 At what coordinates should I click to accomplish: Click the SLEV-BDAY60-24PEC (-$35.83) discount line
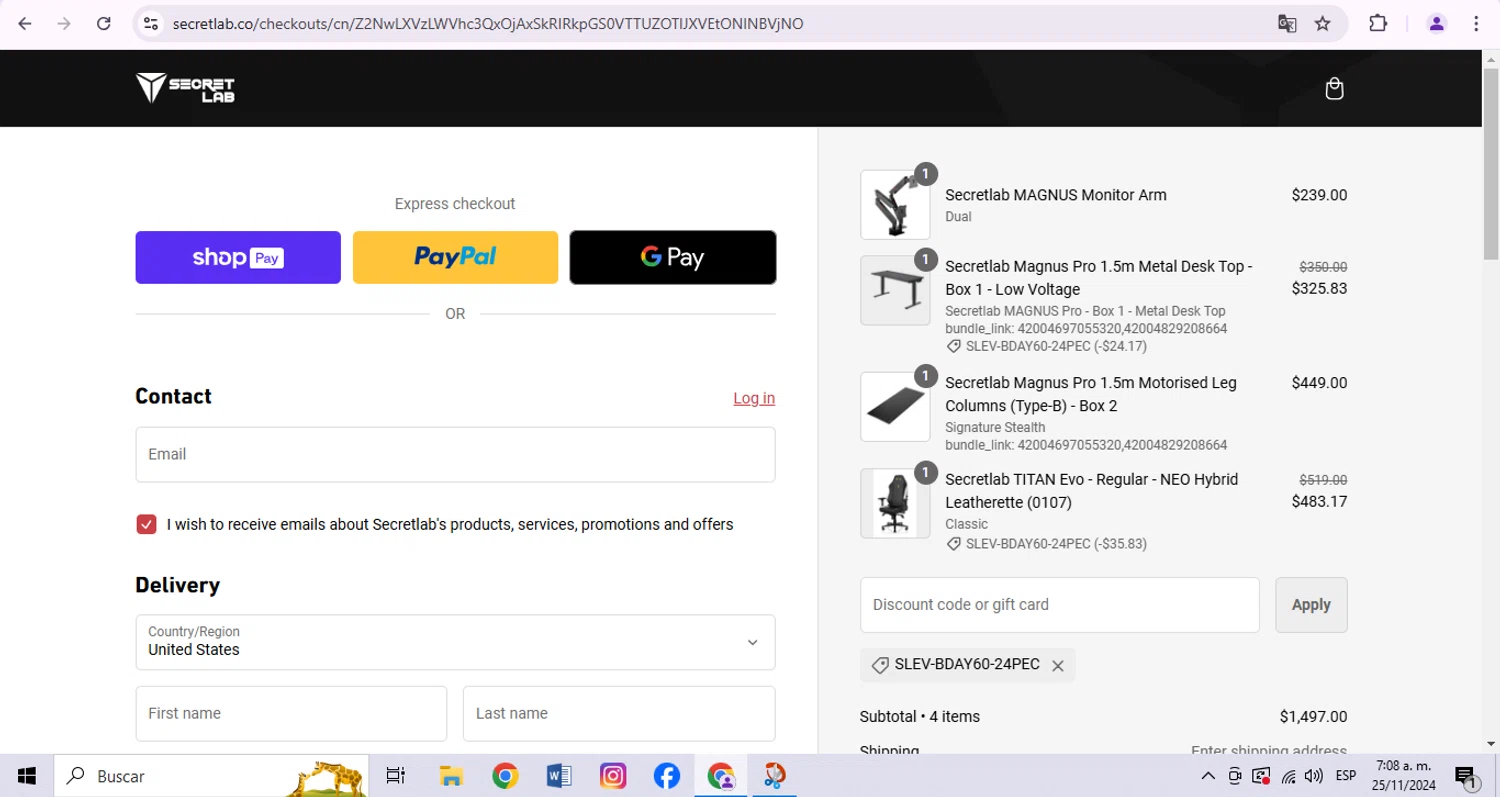(1046, 544)
